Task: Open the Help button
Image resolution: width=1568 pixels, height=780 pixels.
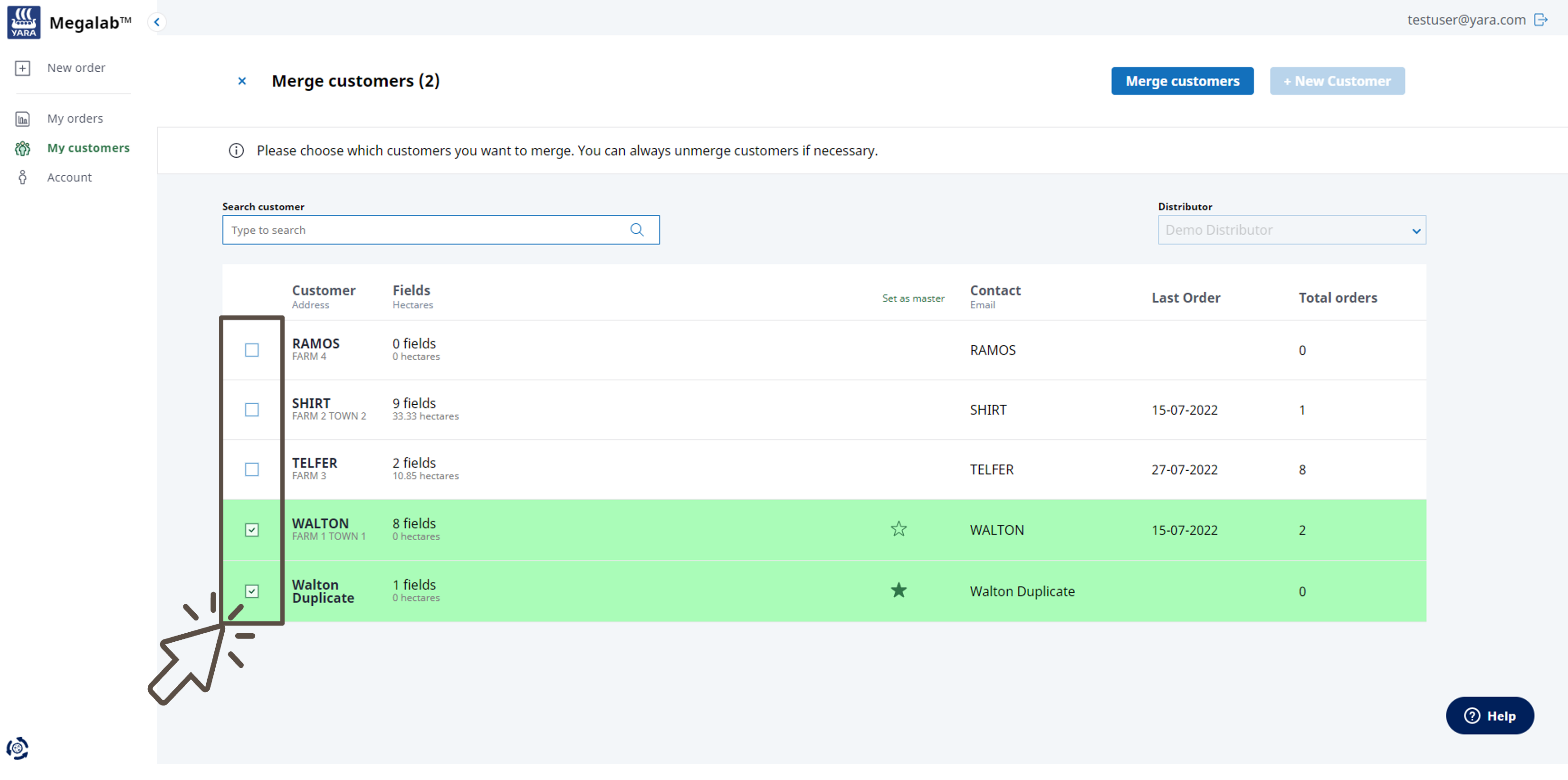Action: click(1490, 716)
